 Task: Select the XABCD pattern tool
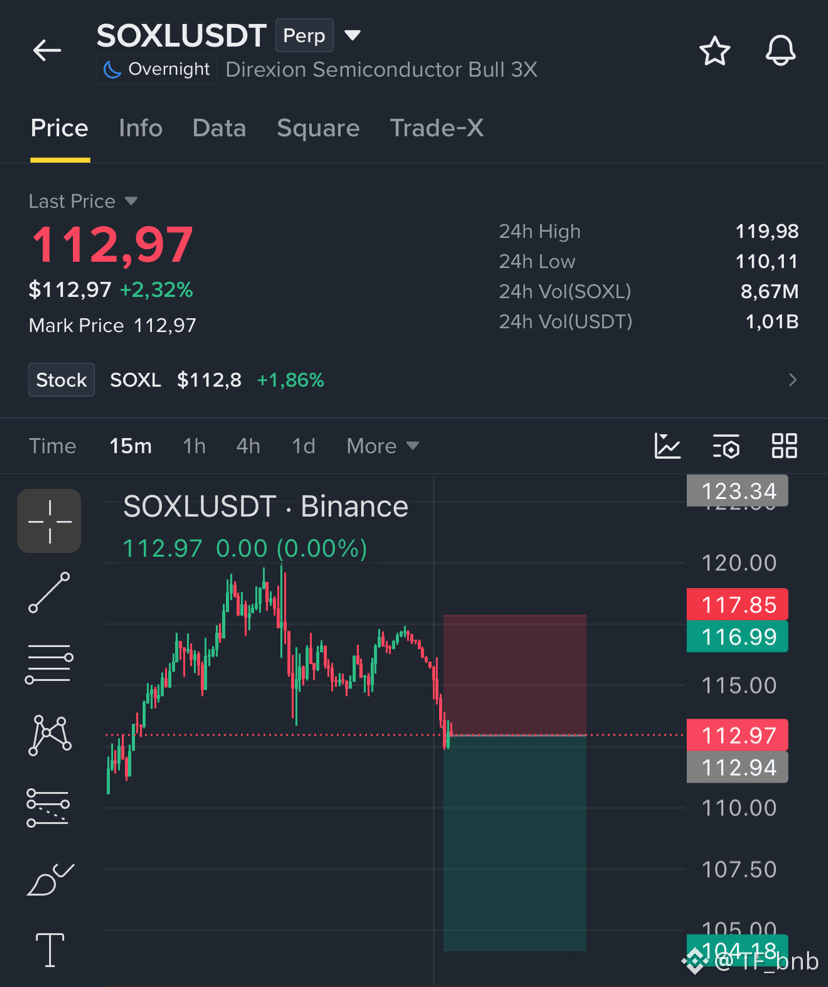pos(50,735)
